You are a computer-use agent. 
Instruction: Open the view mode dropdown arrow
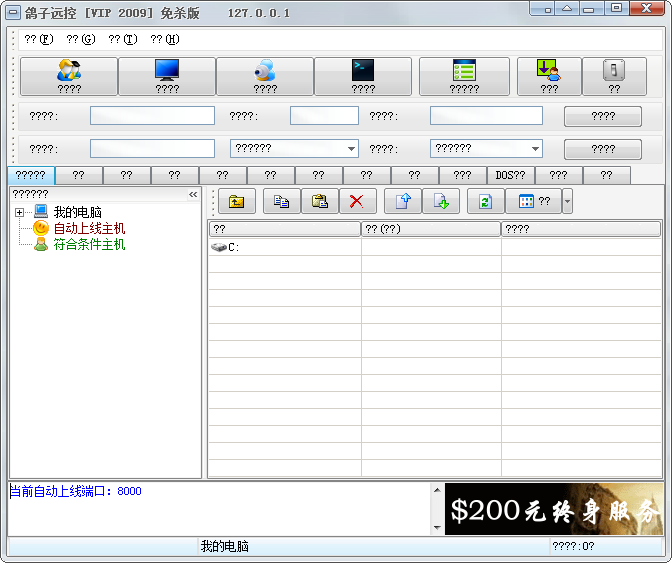coord(568,201)
